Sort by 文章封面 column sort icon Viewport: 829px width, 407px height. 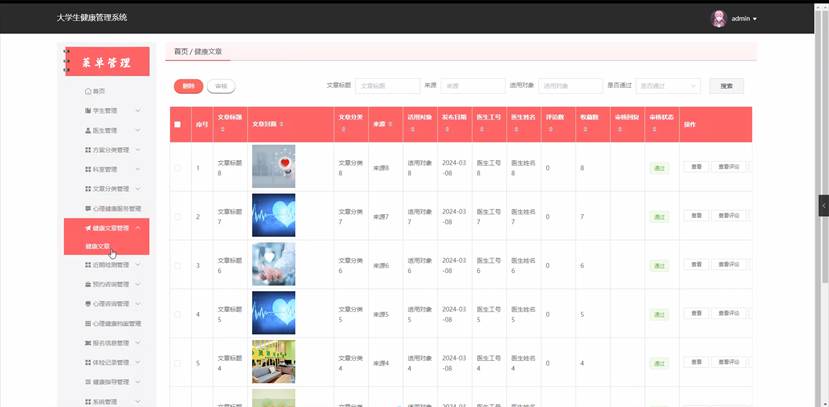(281, 124)
